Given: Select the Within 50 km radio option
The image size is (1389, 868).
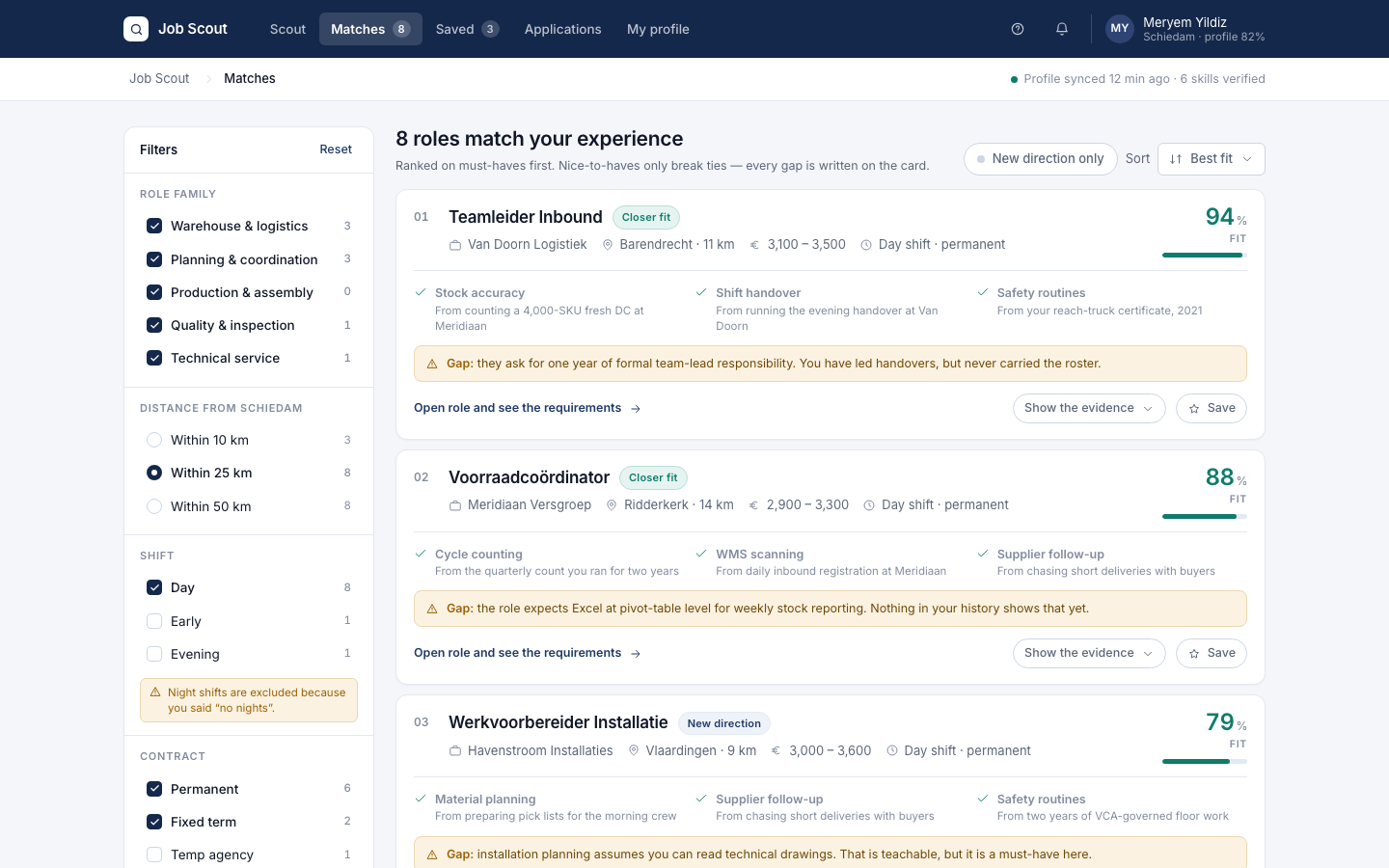Looking at the screenshot, I should point(154,506).
